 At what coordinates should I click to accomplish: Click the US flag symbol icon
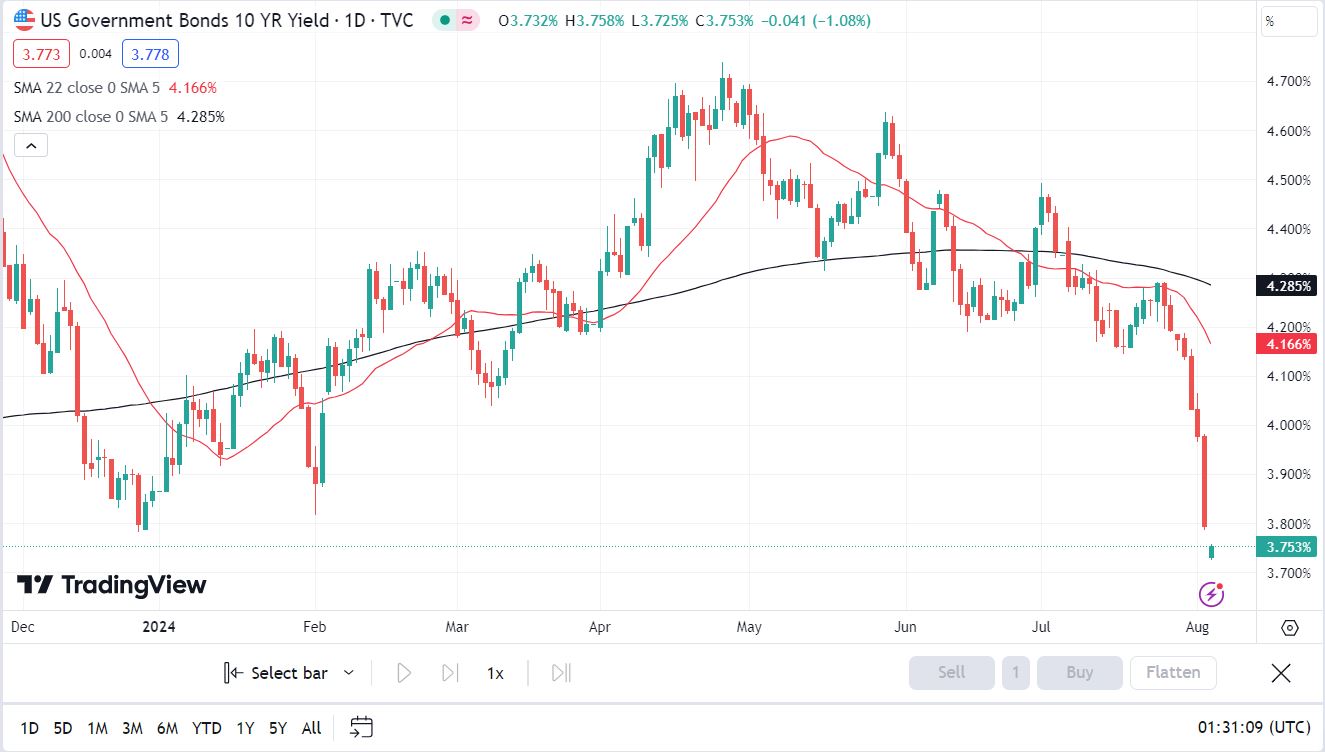[x=23, y=20]
